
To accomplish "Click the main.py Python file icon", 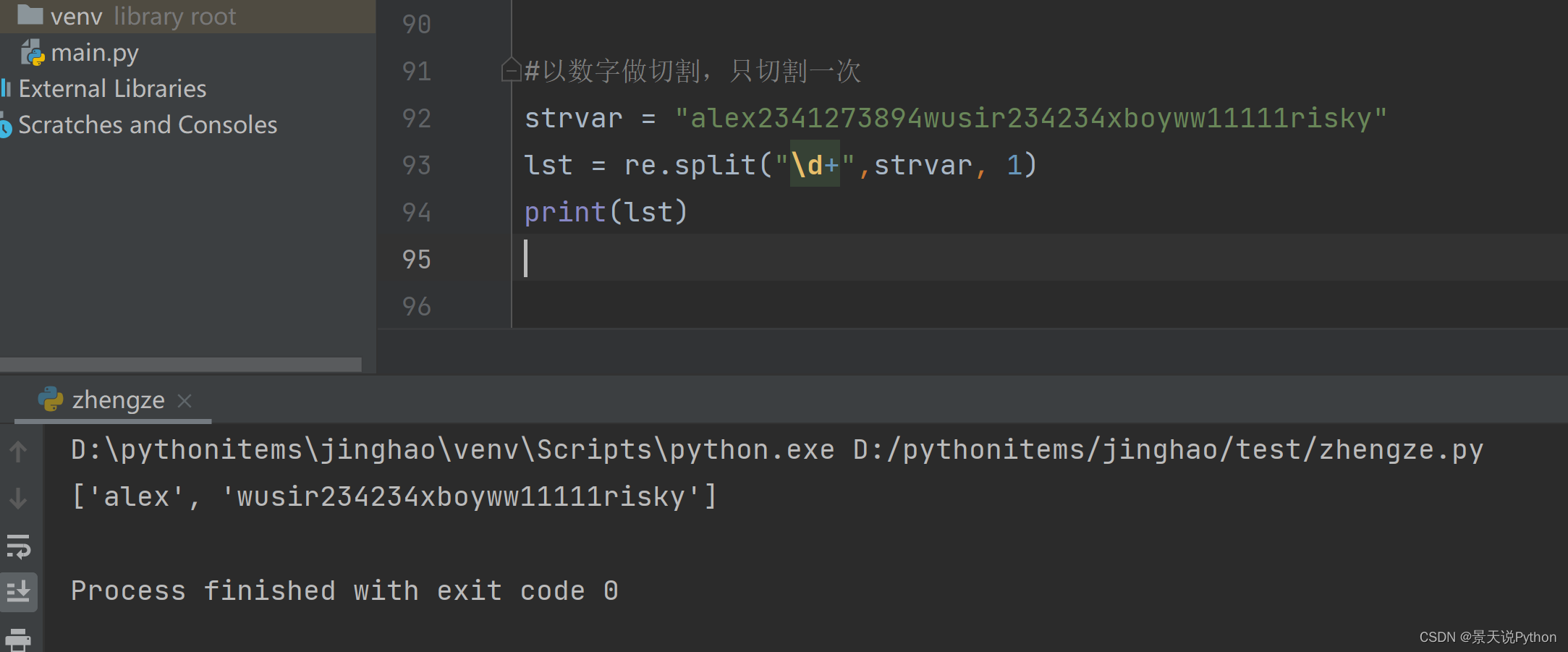I will (33, 53).
